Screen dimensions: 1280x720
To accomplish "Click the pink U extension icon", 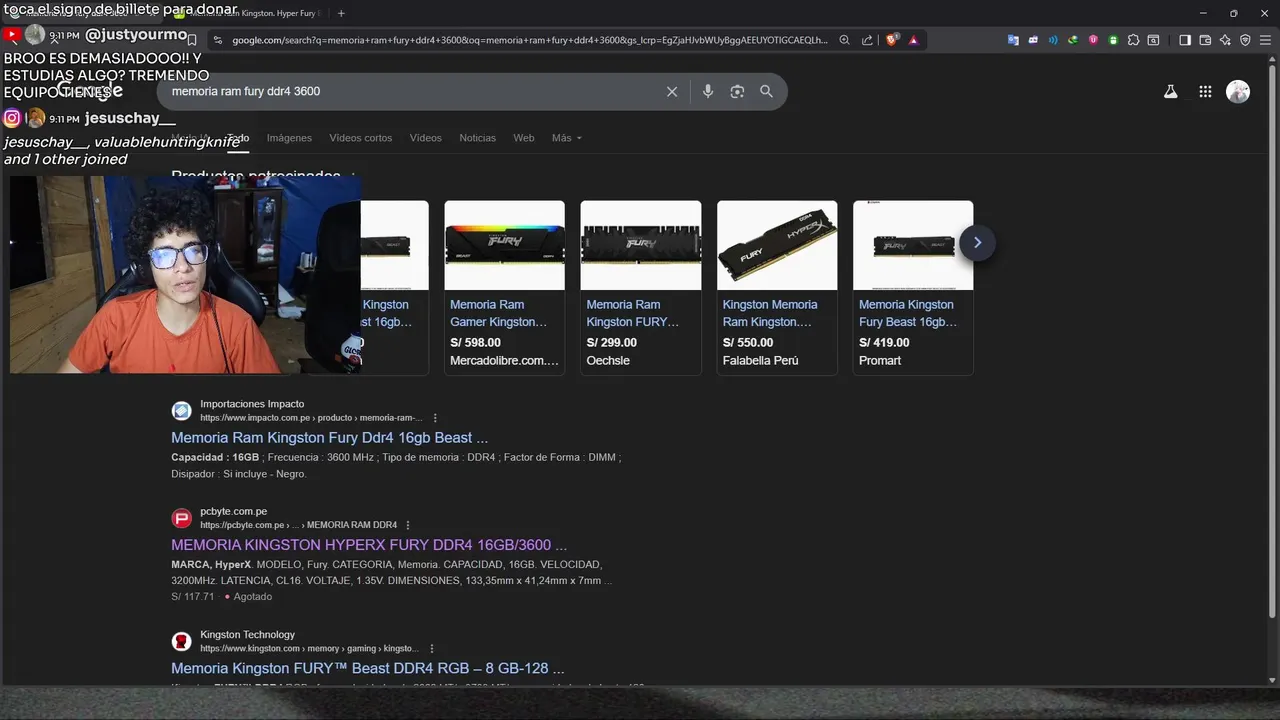I will click(1093, 40).
